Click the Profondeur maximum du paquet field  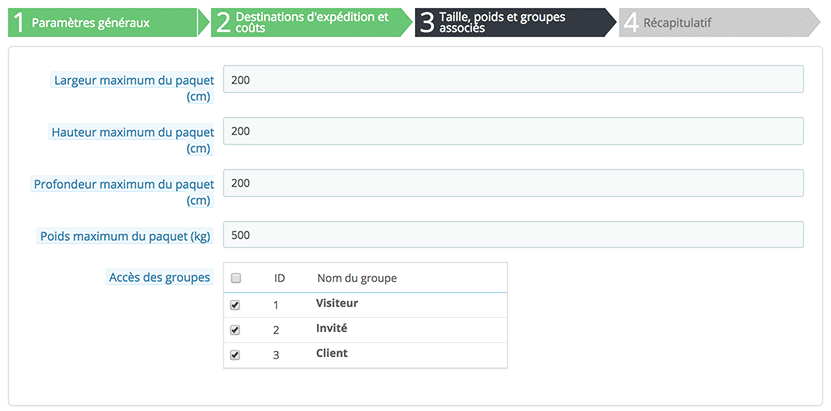[513, 183]
